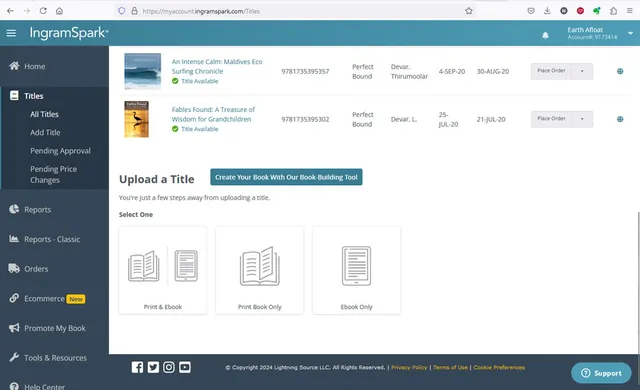Image resolution: width=640 pixels, height=390 pixels.
Task: Open the Instagram footer icon
Action: pos(169,367)
